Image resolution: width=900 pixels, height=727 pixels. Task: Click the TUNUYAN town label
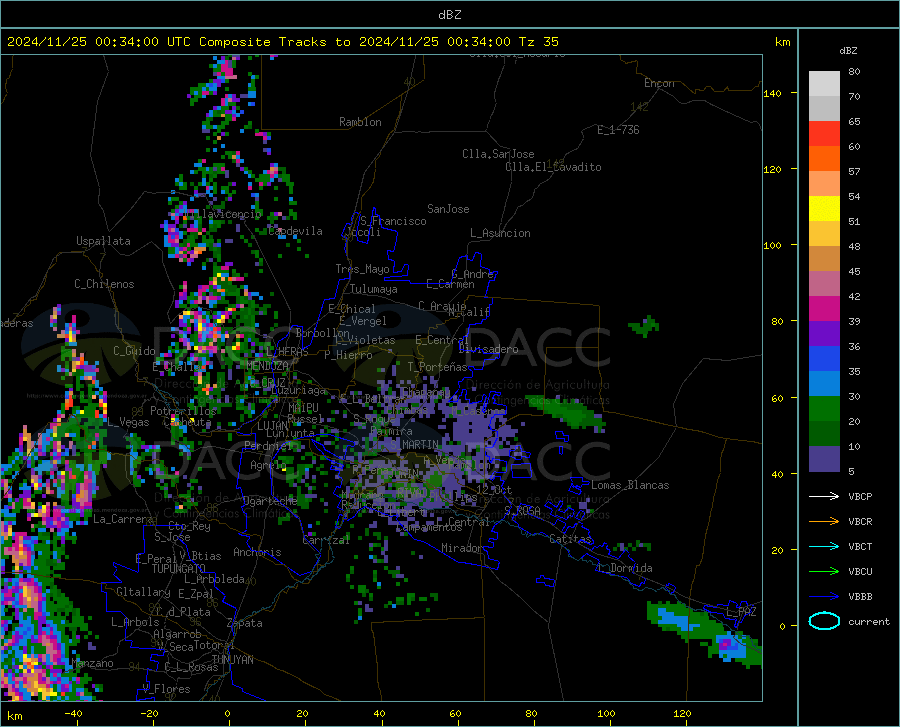coord(232,660)
